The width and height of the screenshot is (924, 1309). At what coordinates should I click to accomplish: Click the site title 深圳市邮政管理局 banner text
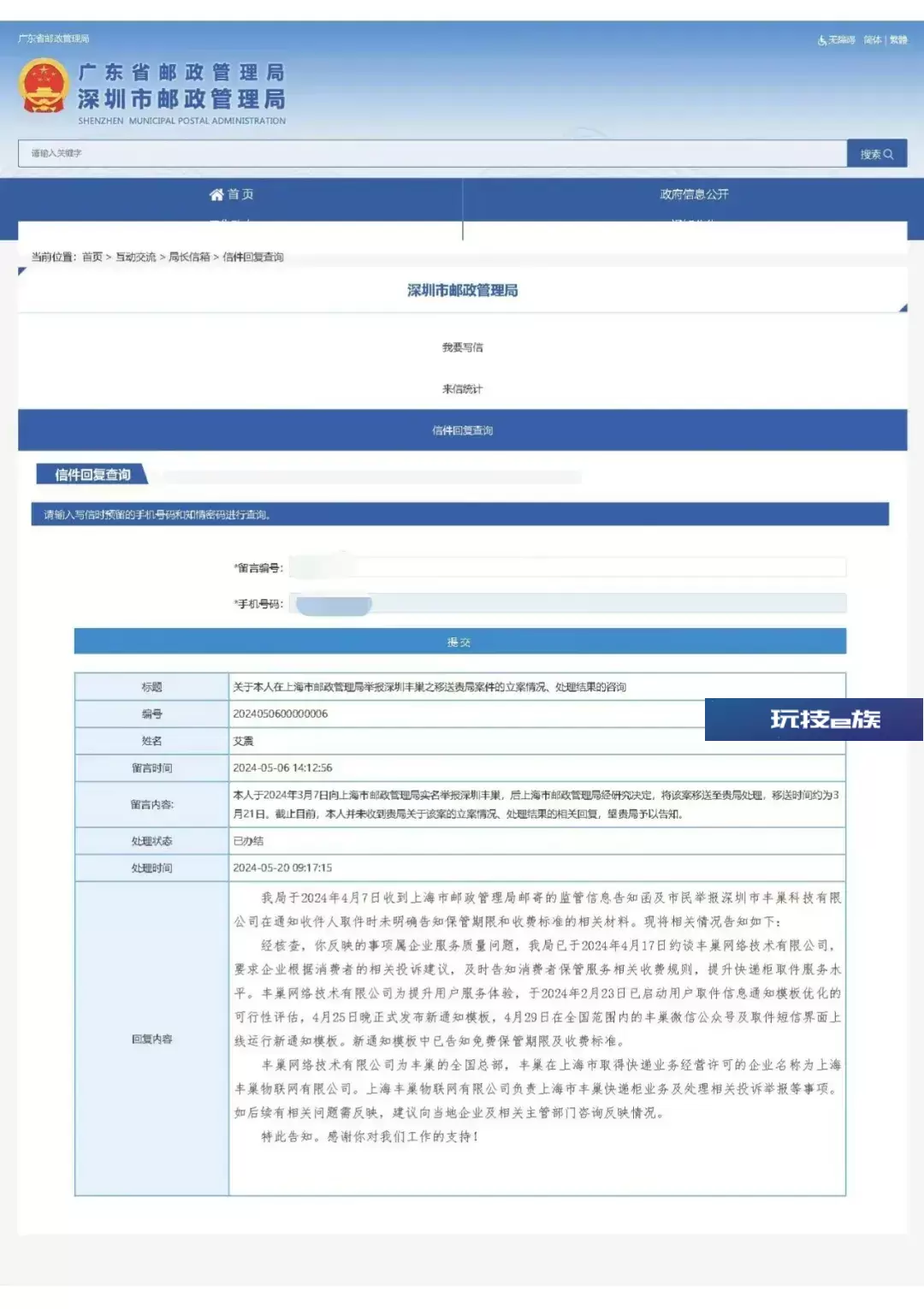(x=181, y=99)
